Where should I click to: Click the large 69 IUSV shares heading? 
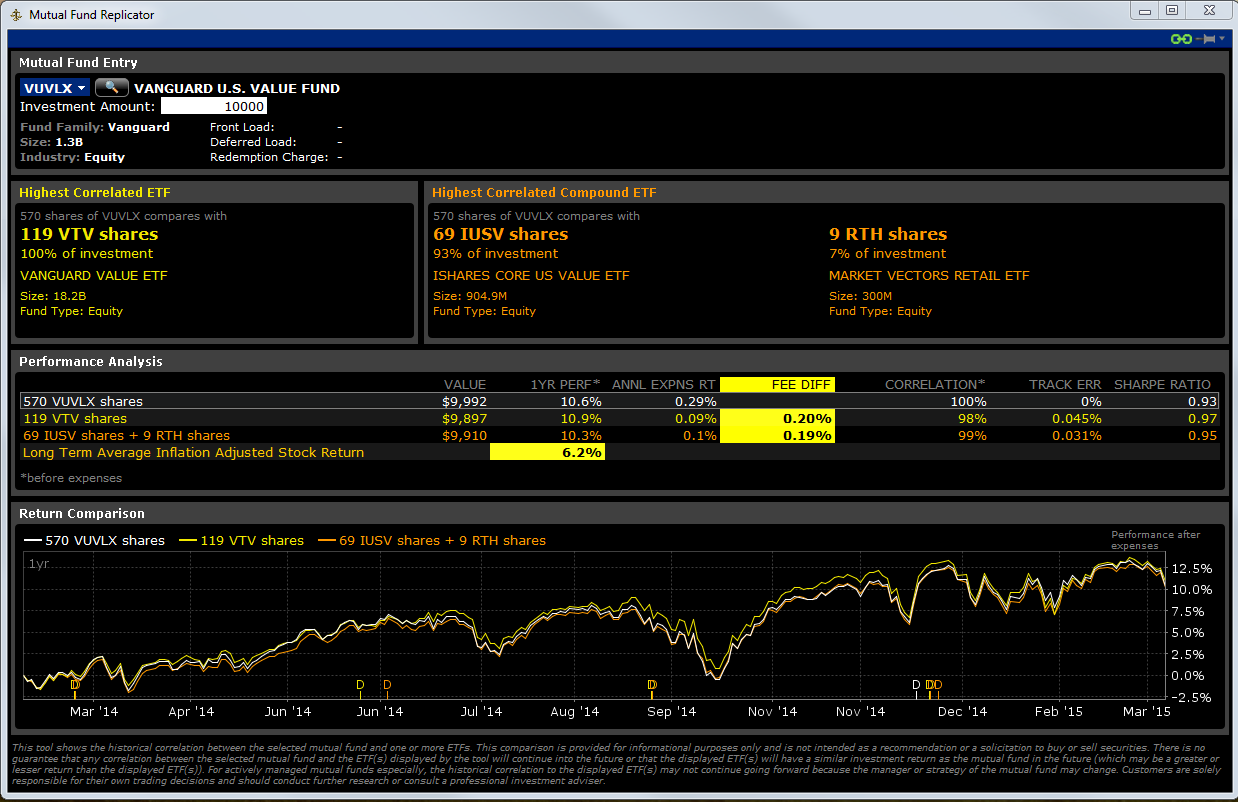[500, 234]
